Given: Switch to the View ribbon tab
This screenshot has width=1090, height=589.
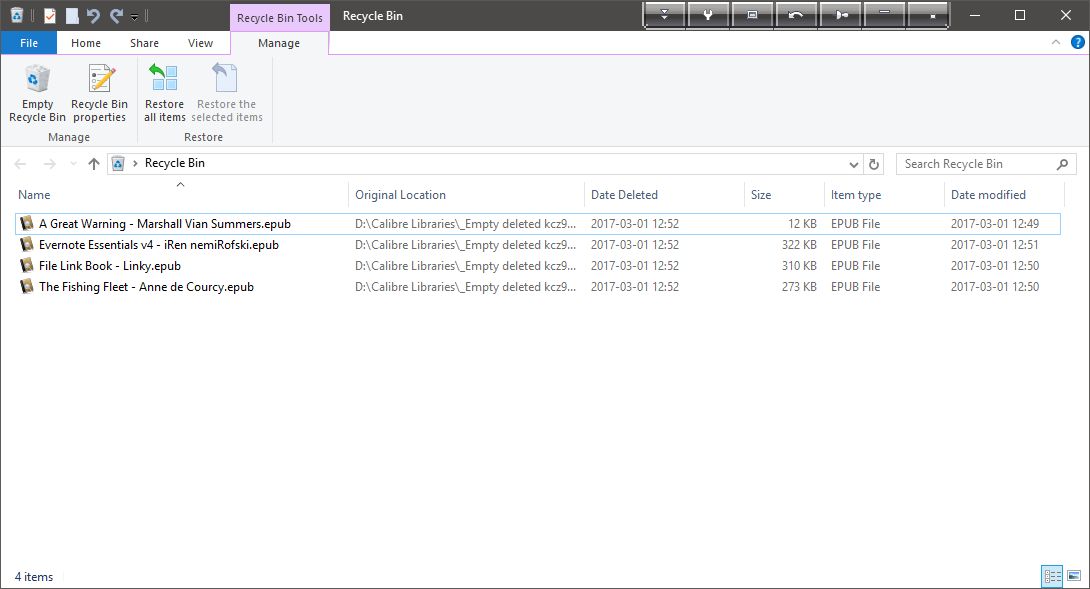Looking at the screenshot, I should 200,43.
